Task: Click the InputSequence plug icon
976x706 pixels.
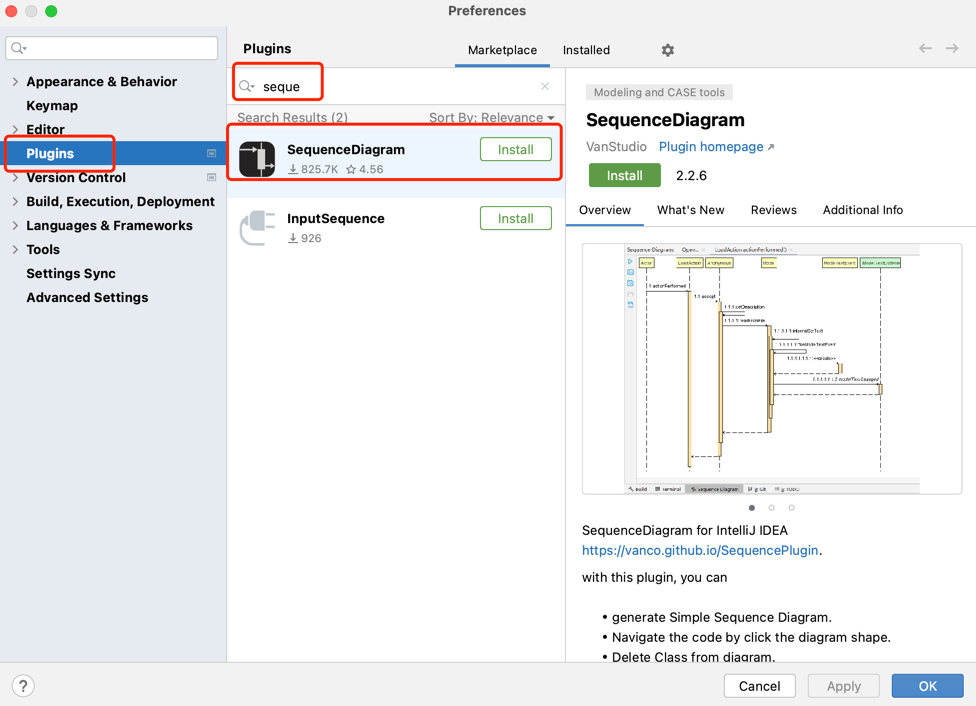Action: [257, 227]
